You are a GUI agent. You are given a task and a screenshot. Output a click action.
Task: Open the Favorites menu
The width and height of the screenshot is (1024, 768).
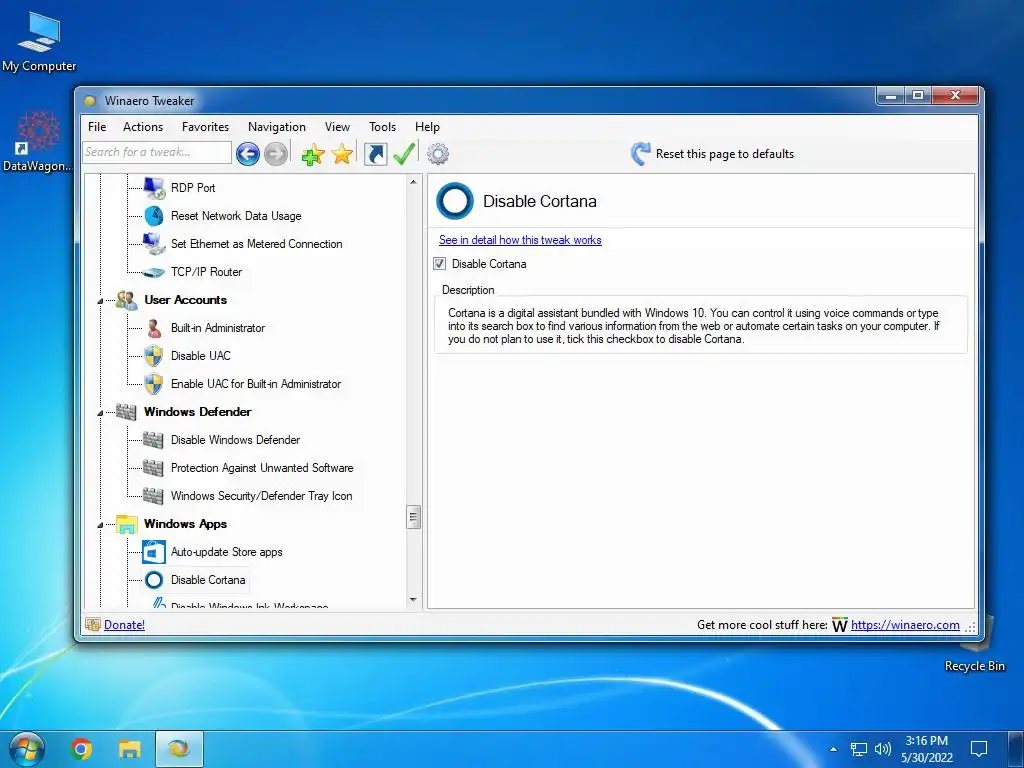205,127
